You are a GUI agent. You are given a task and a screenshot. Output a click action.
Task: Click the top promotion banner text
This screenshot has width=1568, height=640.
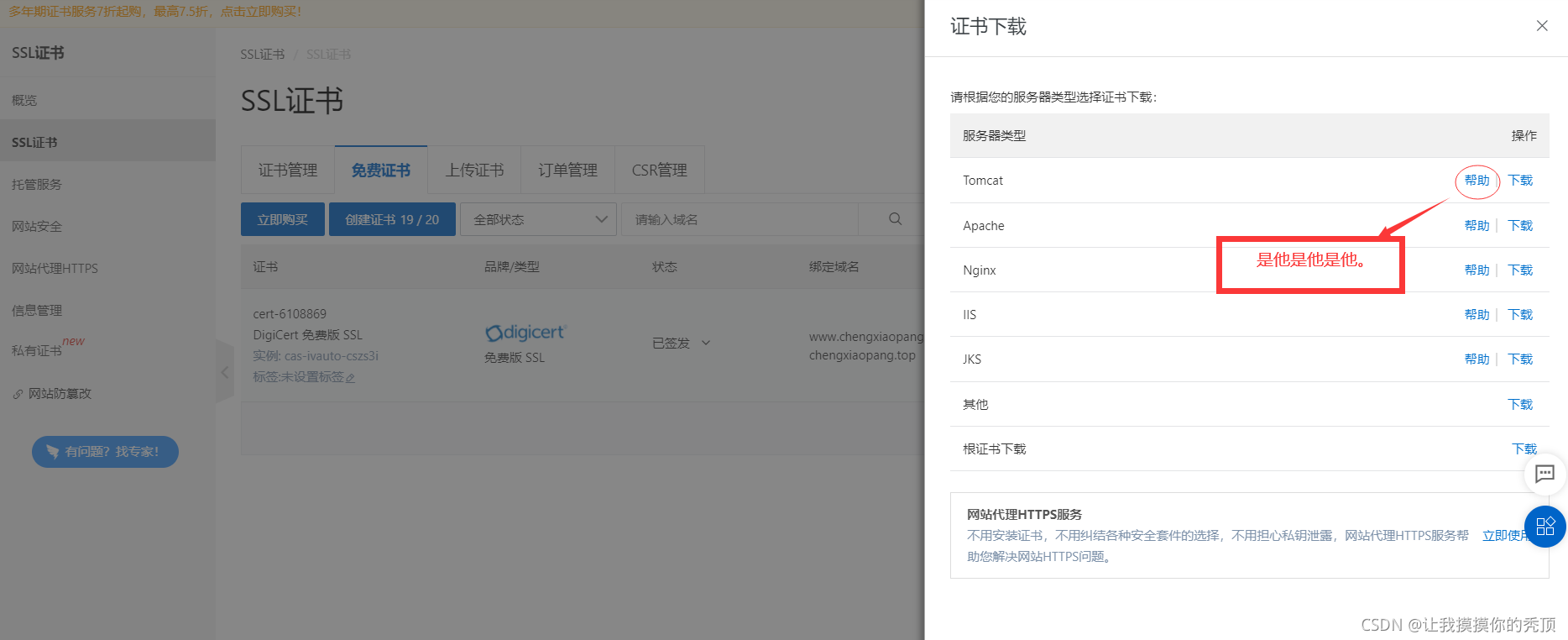pos(155,12)
